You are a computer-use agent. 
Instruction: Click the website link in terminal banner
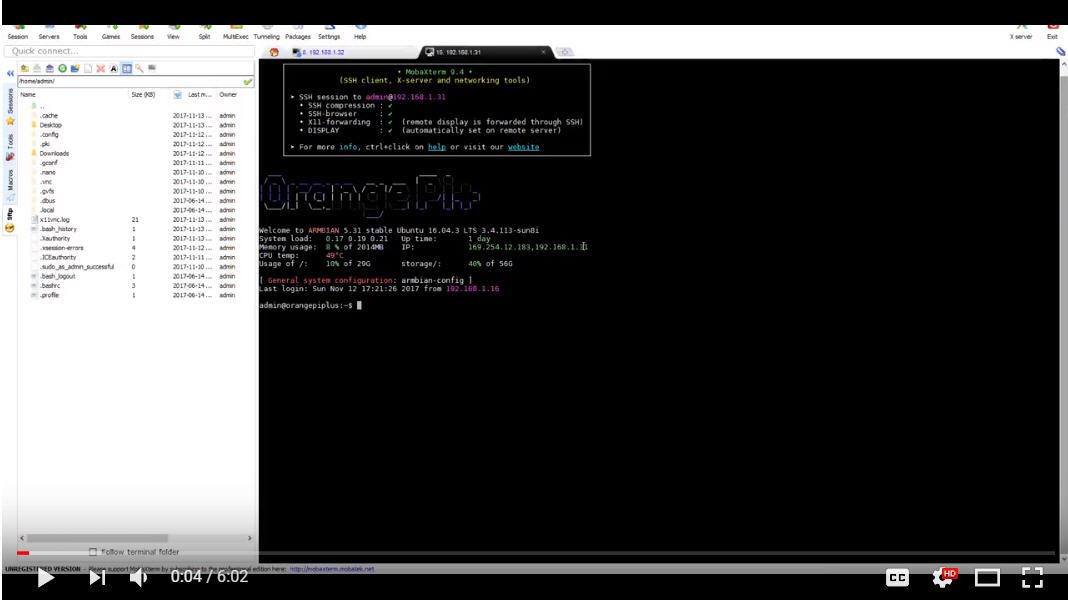[x=523, y=147]
